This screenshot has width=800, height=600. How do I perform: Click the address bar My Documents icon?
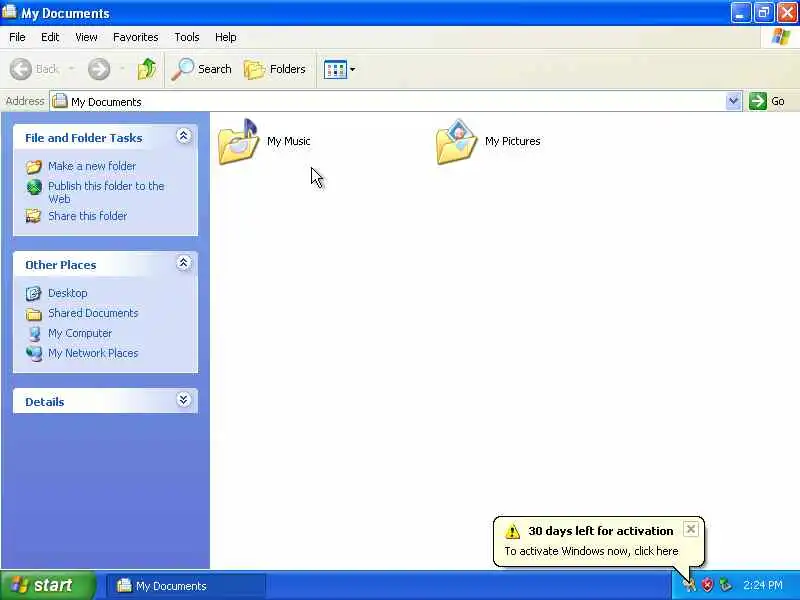[60, 101]
